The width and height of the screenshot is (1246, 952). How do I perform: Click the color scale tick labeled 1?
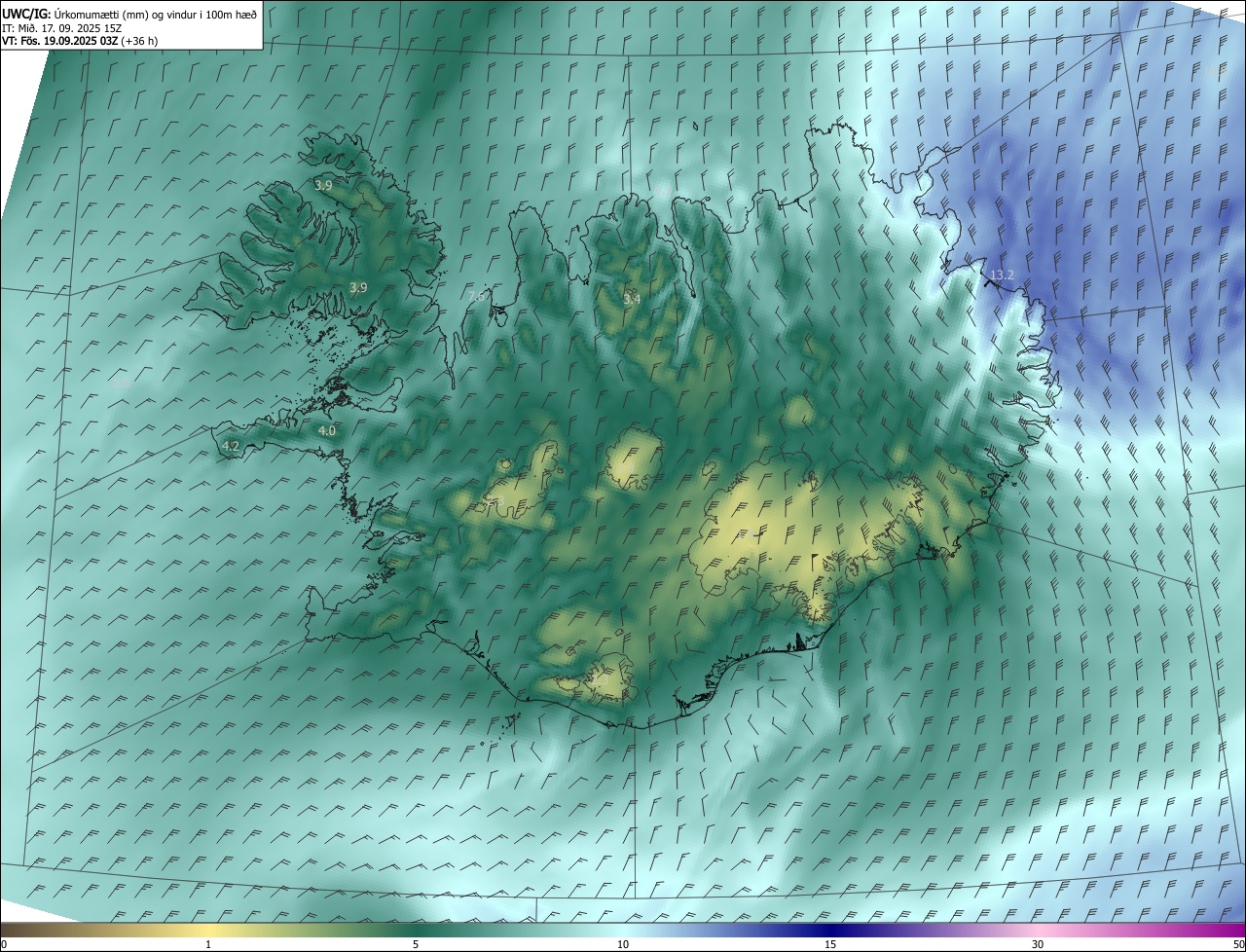coord(208,944)
